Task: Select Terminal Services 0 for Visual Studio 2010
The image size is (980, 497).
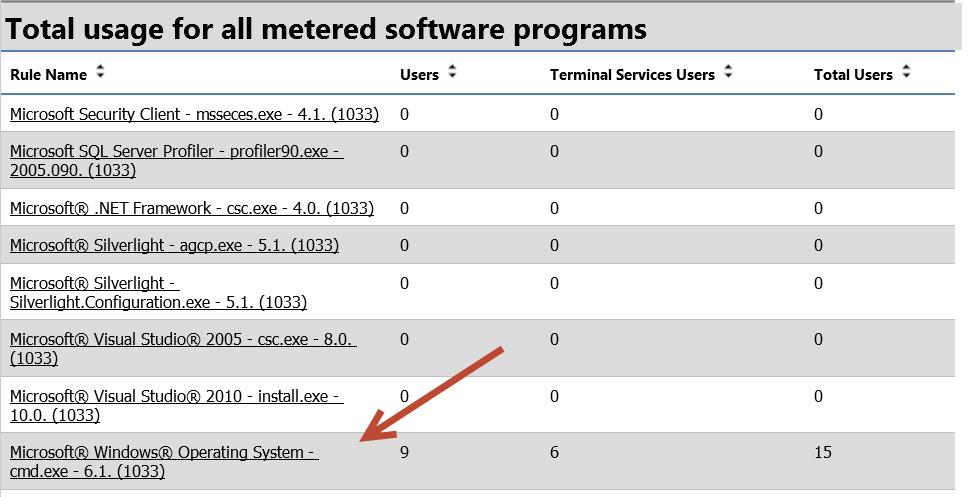Action: point(554,396)
